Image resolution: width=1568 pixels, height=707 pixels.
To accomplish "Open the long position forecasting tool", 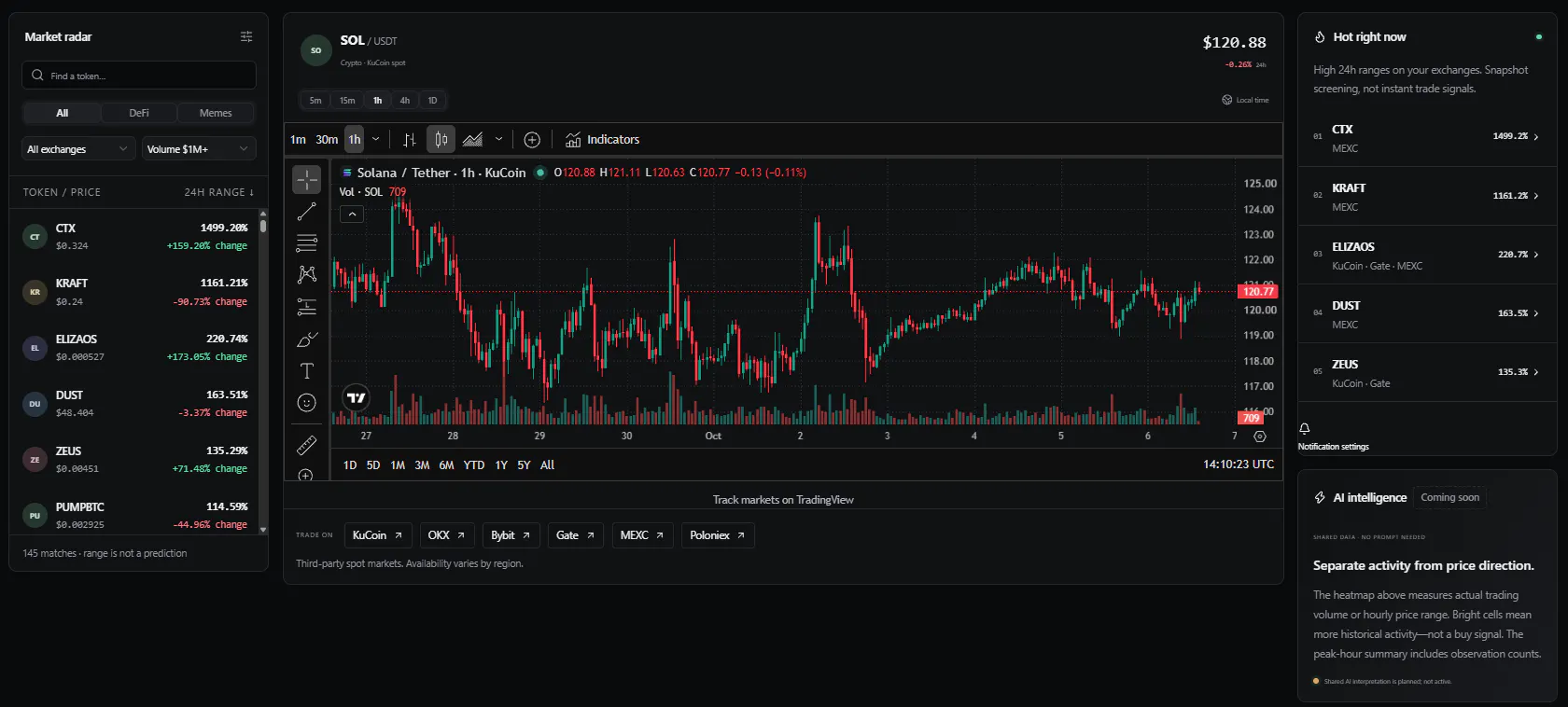I will [x=306, y=307].
